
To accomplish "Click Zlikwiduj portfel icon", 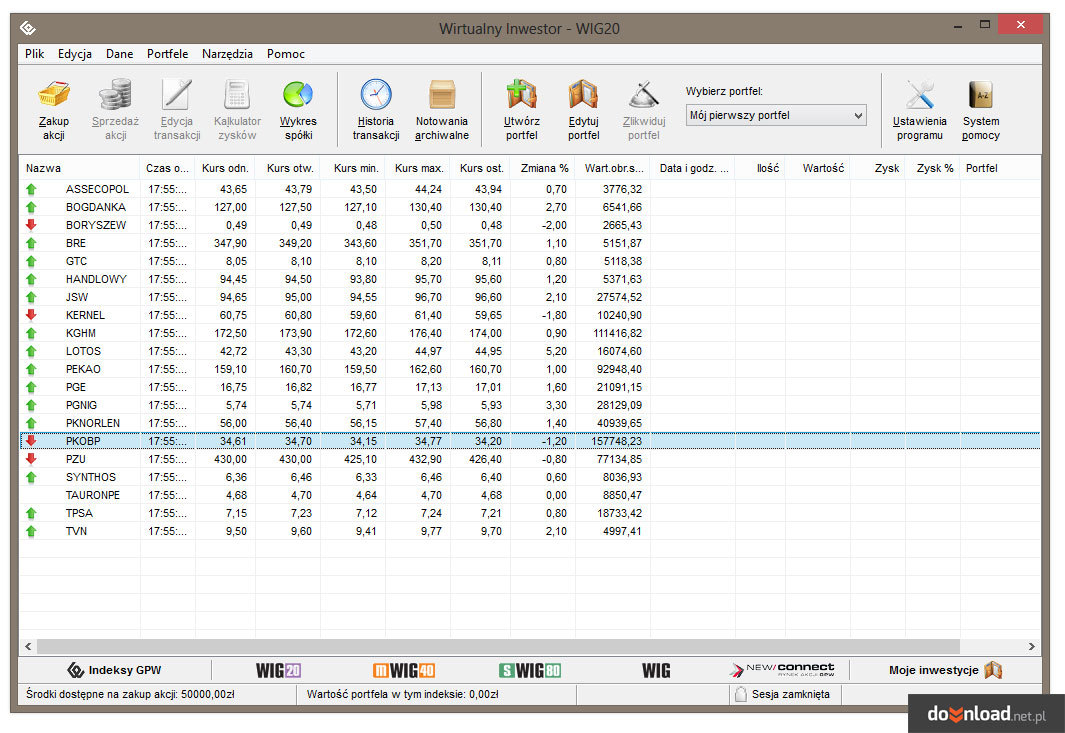I will coord(644,94).
